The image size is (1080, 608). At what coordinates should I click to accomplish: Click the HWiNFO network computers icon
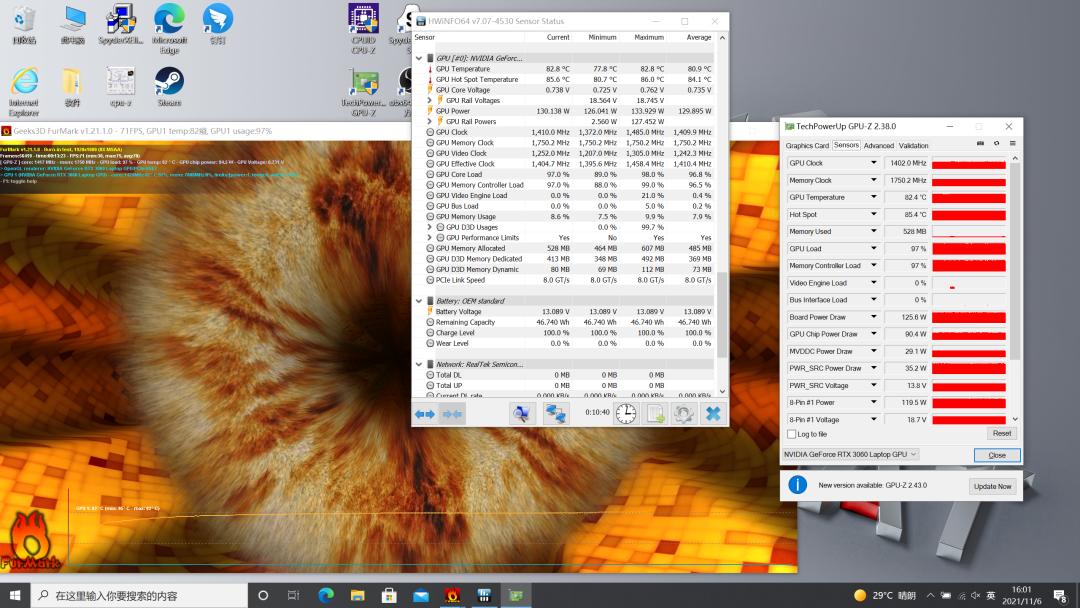556,413
